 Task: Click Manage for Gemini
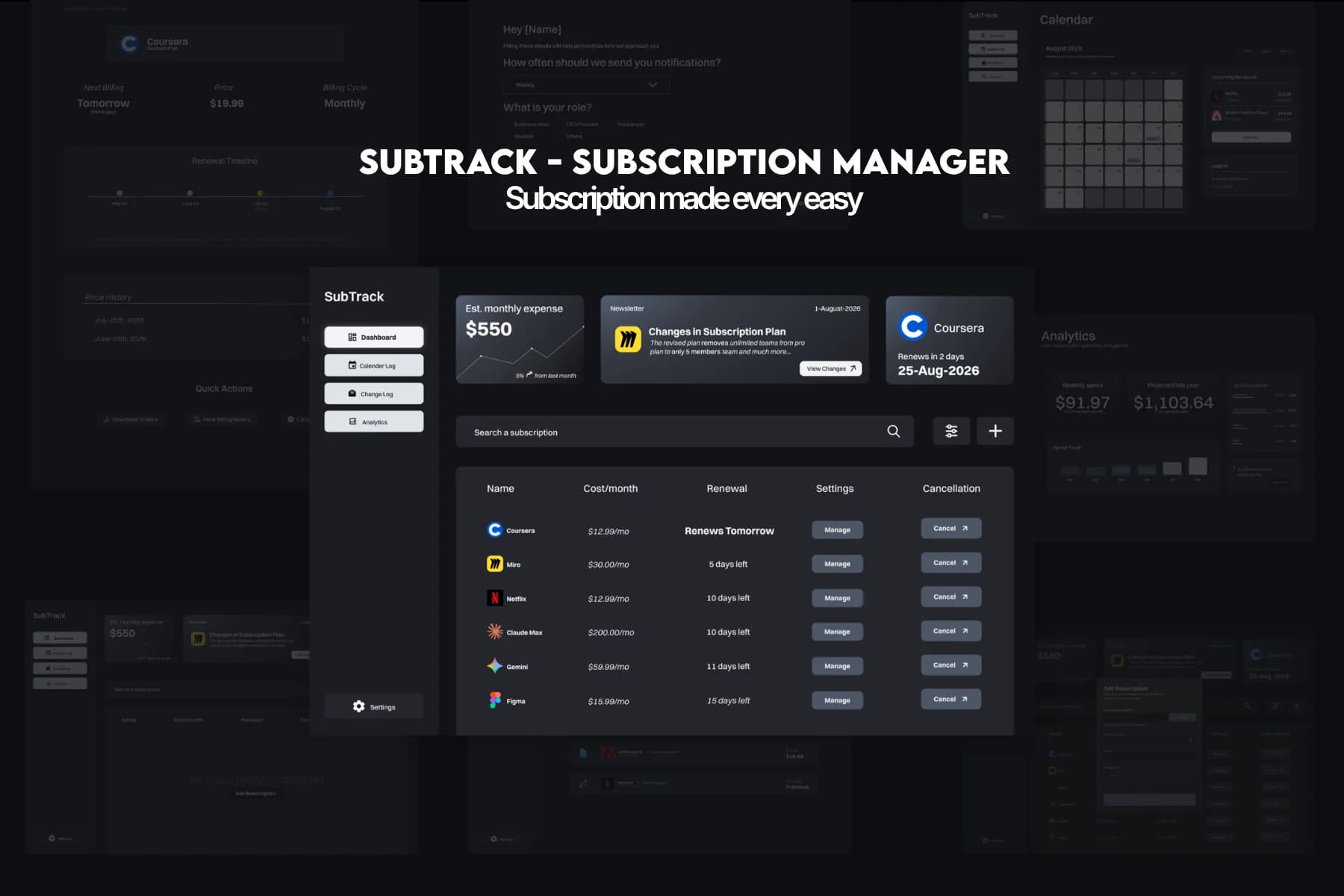point(837,666)
